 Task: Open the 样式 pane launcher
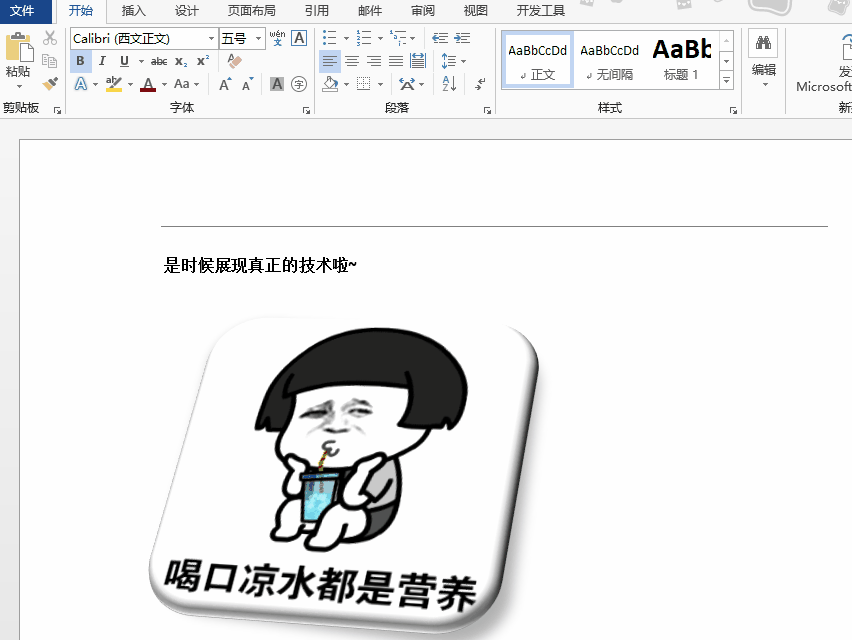[734, 110]
